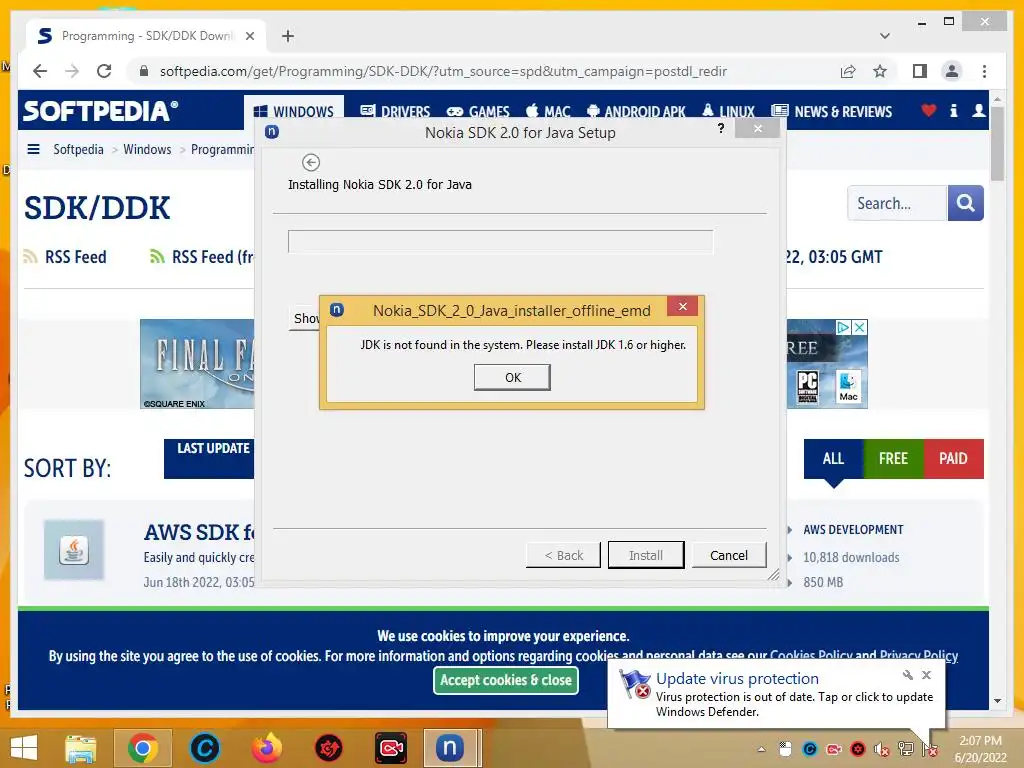Share this page from the address bar
This screenshot has height=768, width=1024.
coord(848,71)
